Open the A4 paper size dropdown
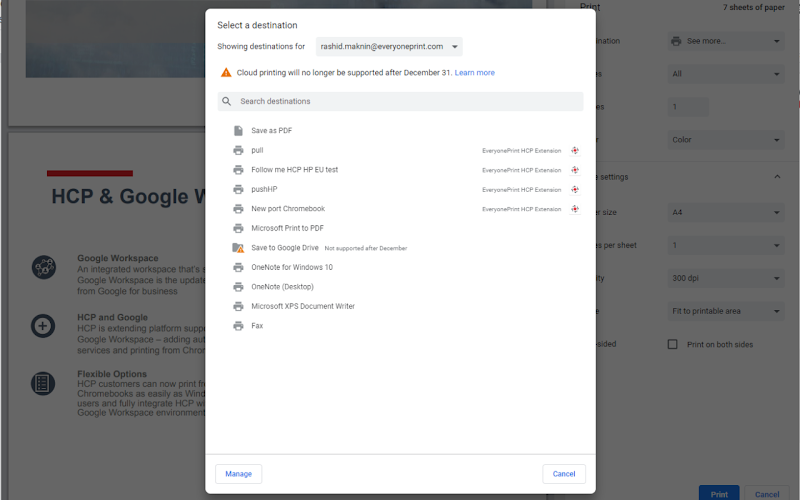 726,212
